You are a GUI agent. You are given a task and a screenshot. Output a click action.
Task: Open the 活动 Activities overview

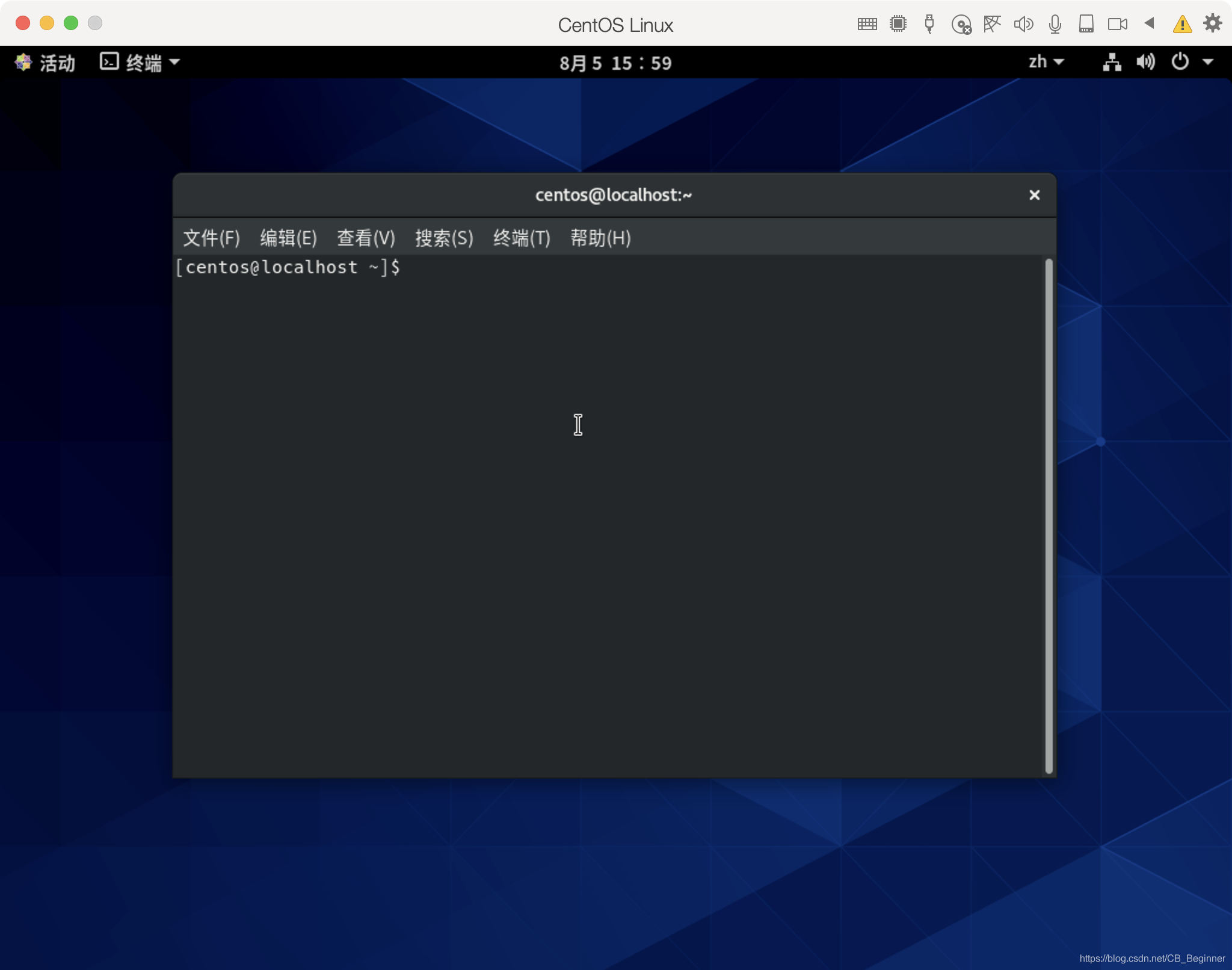tap(46, 63)
